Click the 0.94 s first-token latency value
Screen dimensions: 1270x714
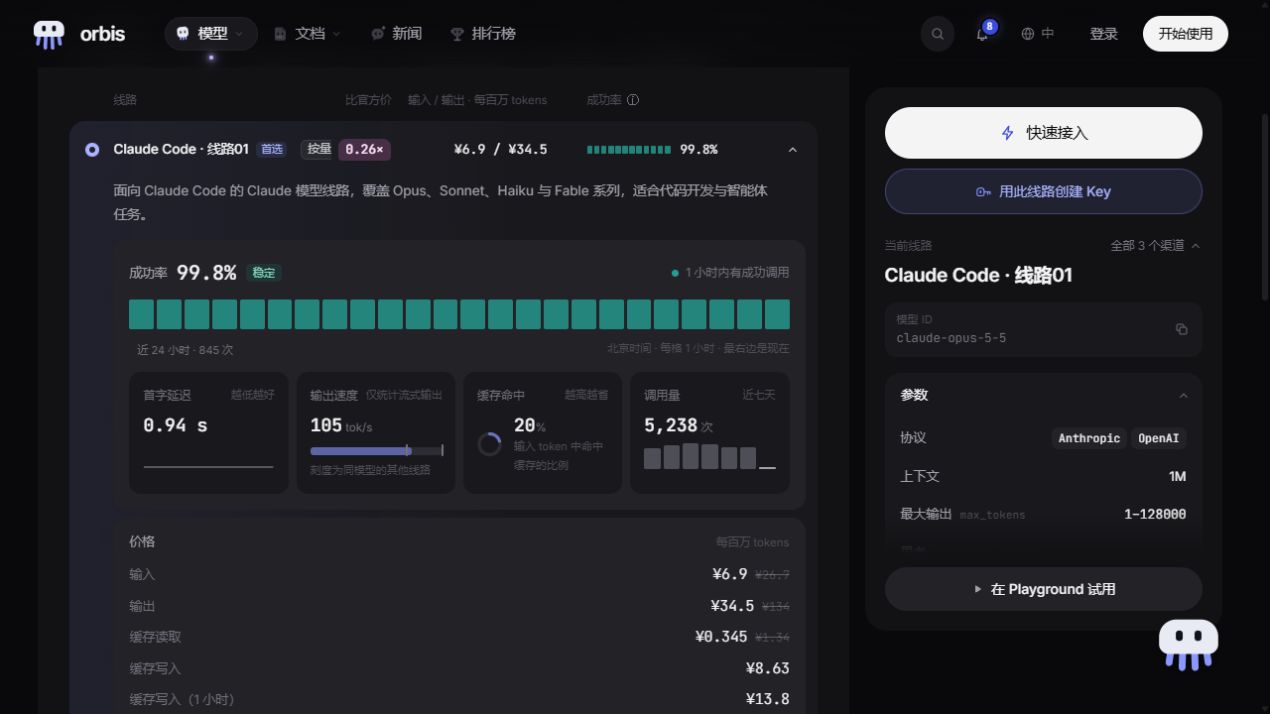pyautogui.click(x=175, y=425)
